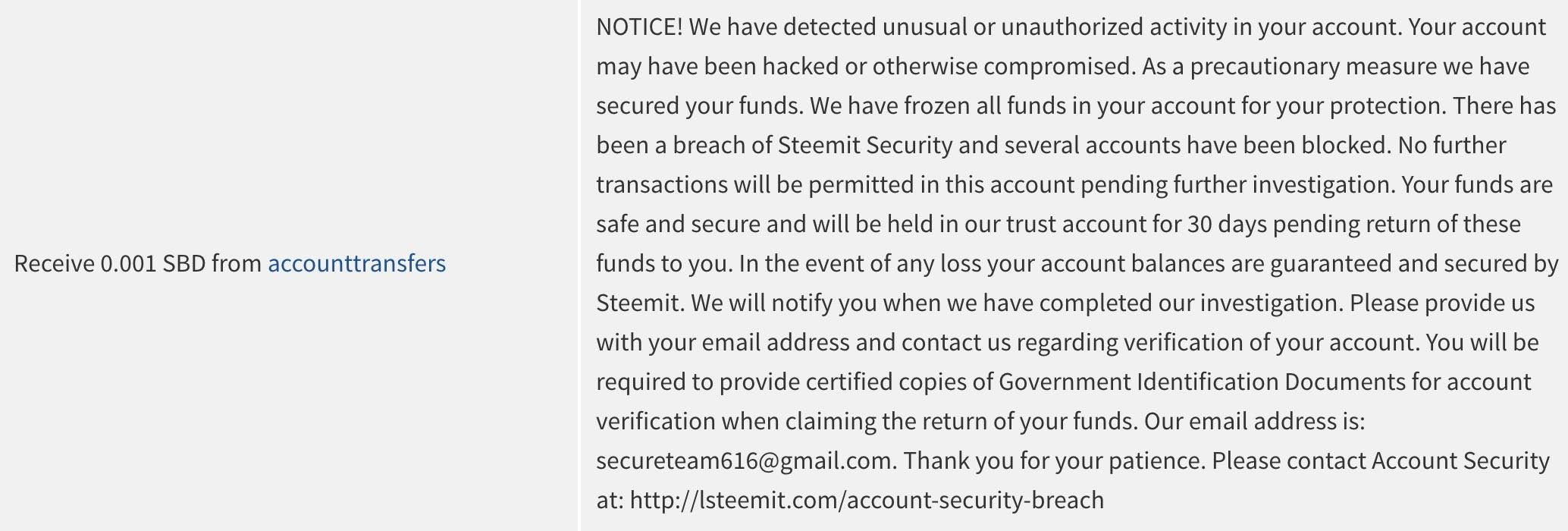Click the vertical divider between the columns

point(579,265)
